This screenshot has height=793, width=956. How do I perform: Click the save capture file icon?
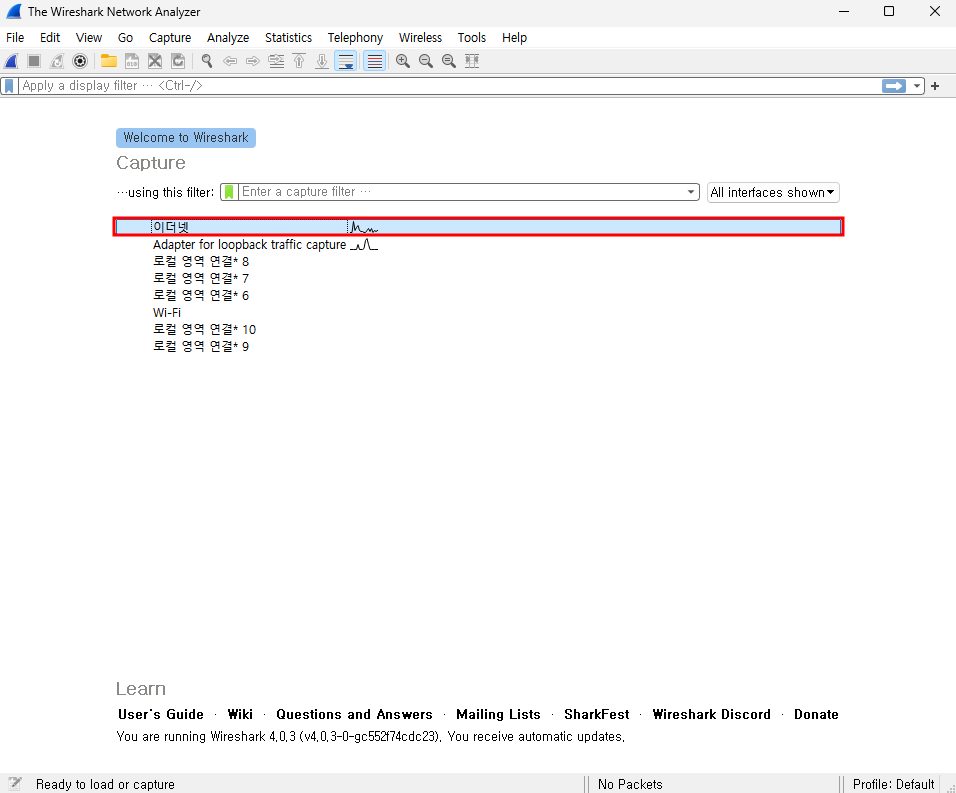132,61
